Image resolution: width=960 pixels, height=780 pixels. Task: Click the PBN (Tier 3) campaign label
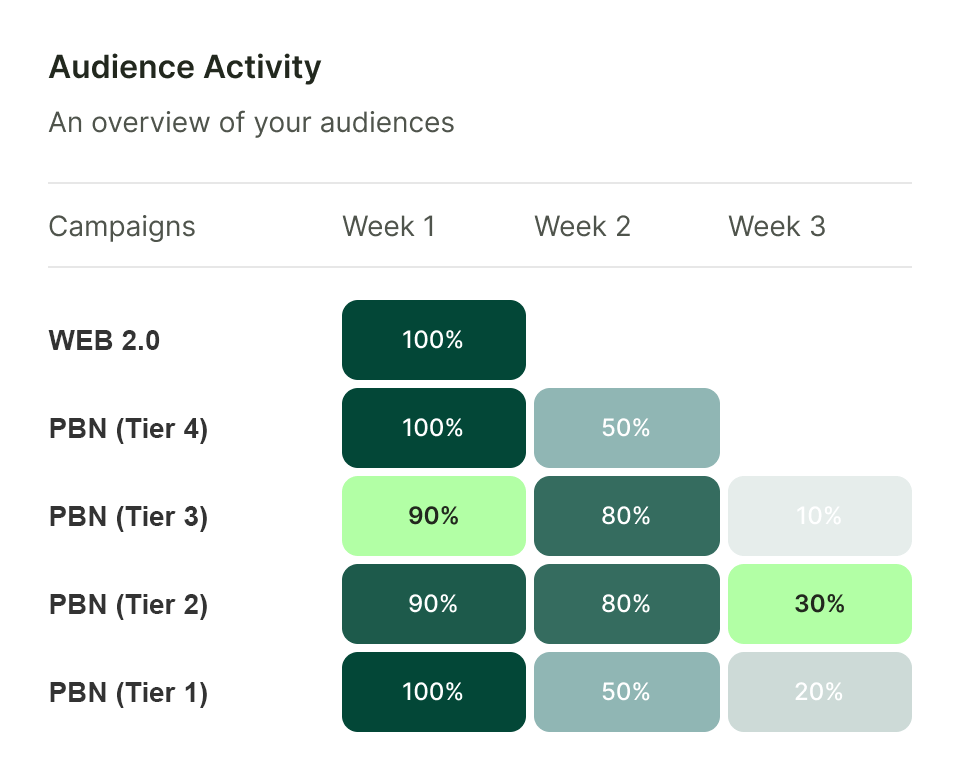128,516
